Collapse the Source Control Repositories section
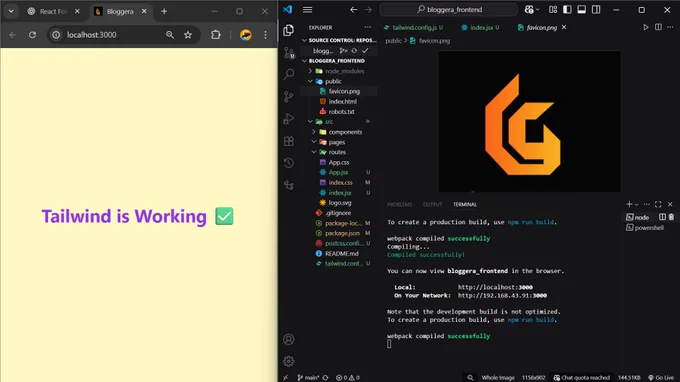 point(304,40)
